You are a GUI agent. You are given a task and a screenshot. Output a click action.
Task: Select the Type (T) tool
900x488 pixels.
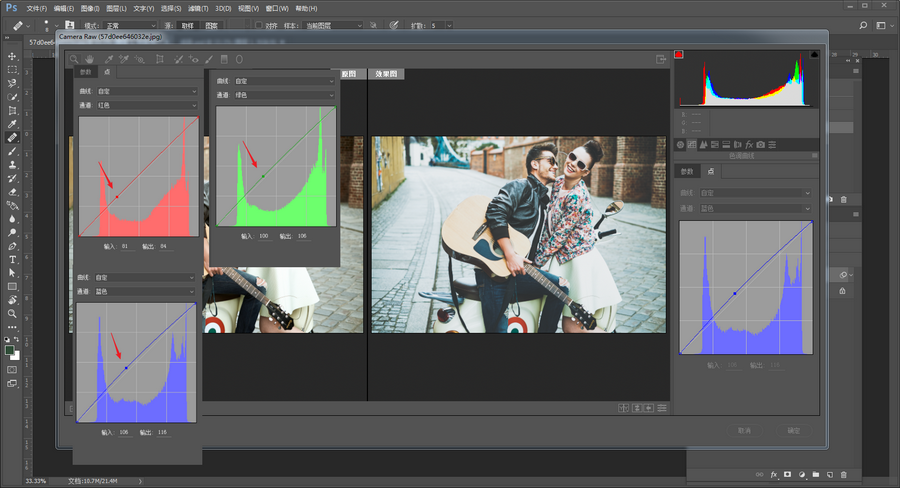click(12, 259)
